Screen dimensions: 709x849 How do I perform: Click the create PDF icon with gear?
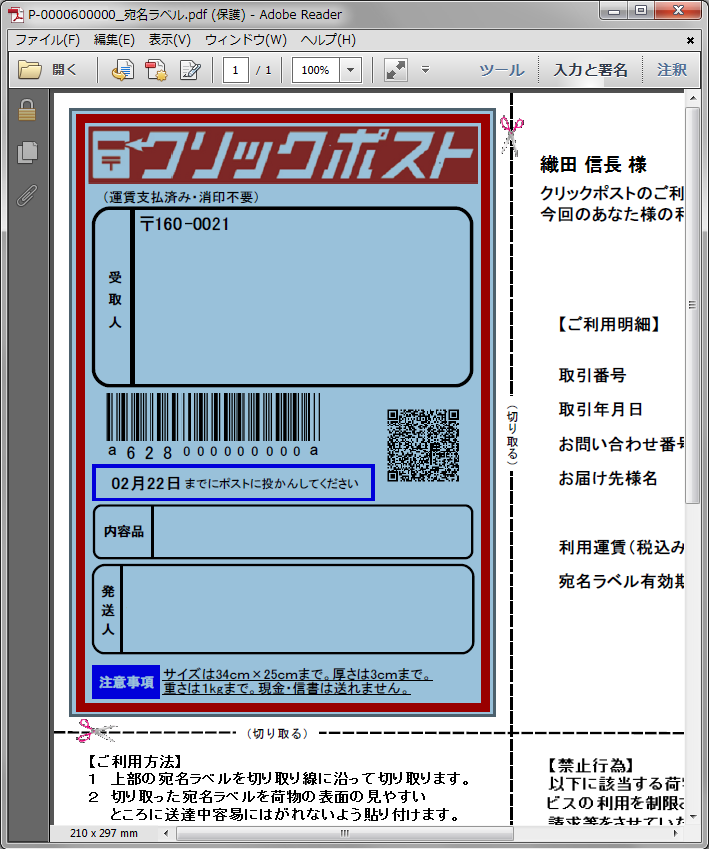(x=157, y=70)
